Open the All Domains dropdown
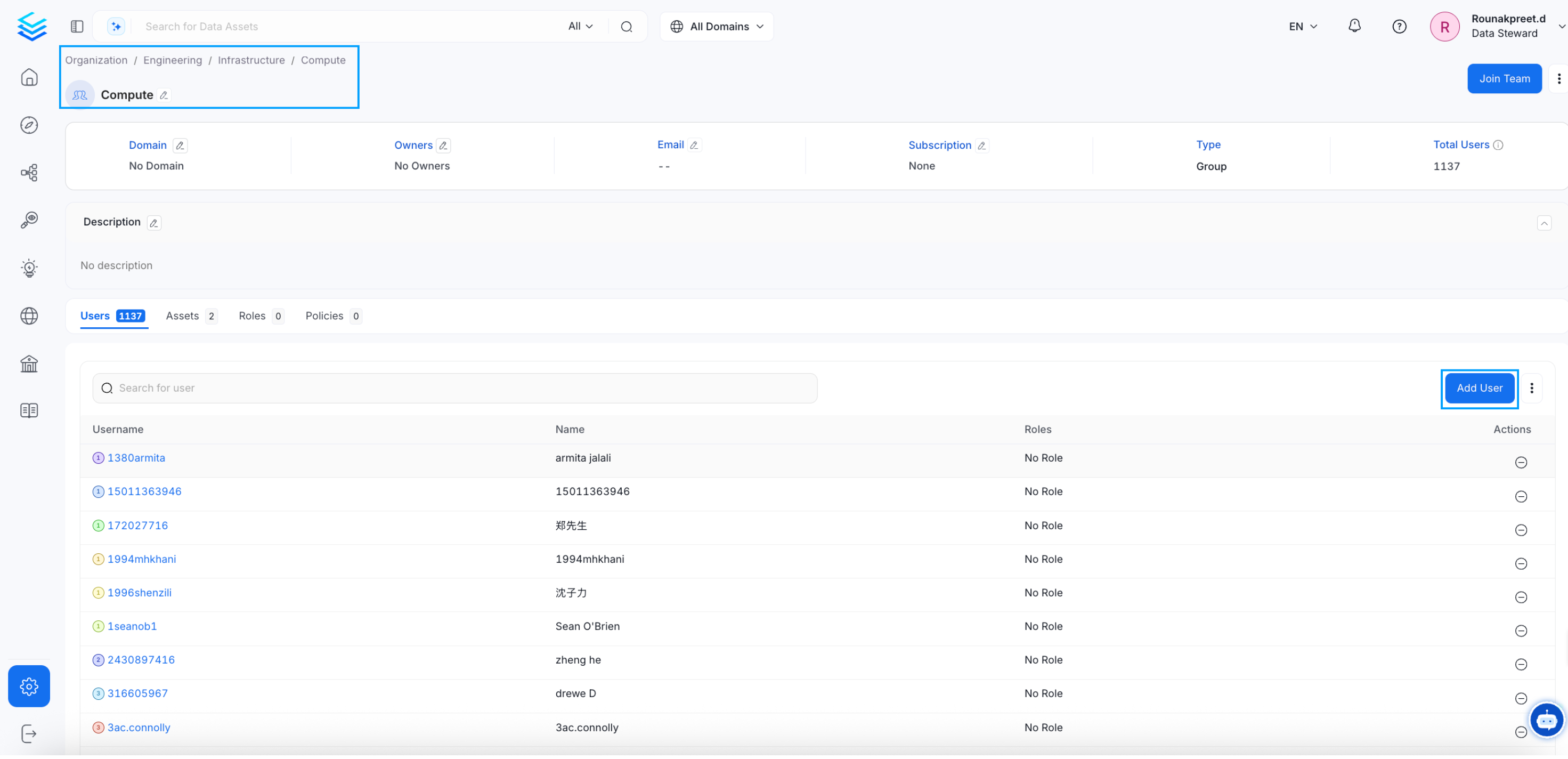Screen dimensions: 1568x759 717,26
